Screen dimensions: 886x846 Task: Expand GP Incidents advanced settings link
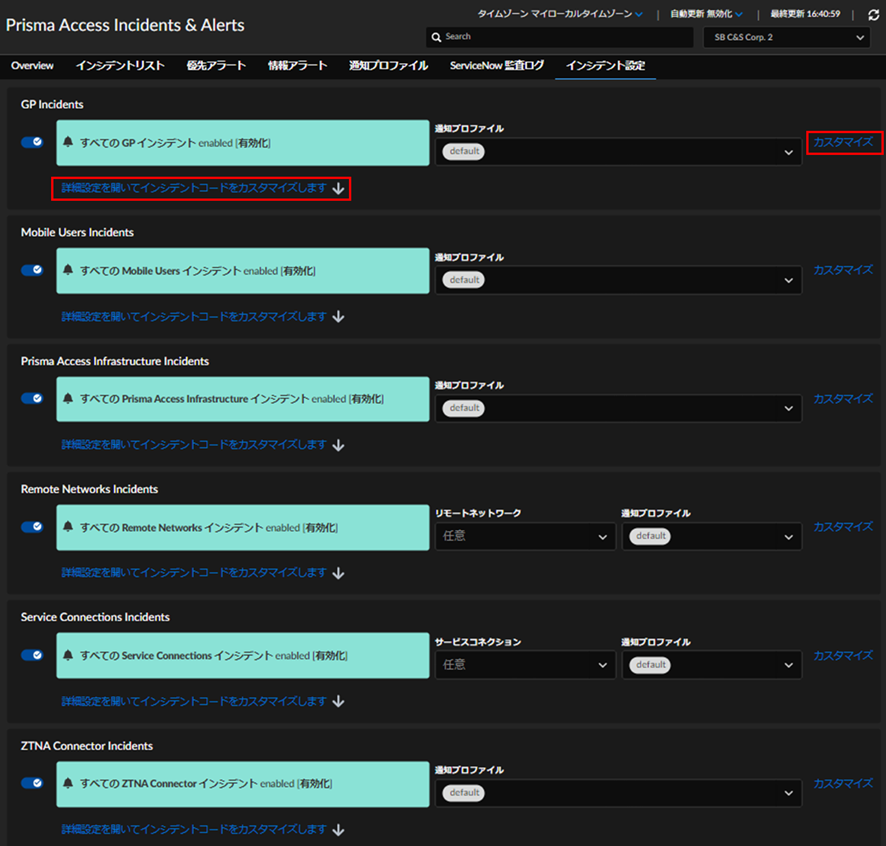click(x=194, y=188)
